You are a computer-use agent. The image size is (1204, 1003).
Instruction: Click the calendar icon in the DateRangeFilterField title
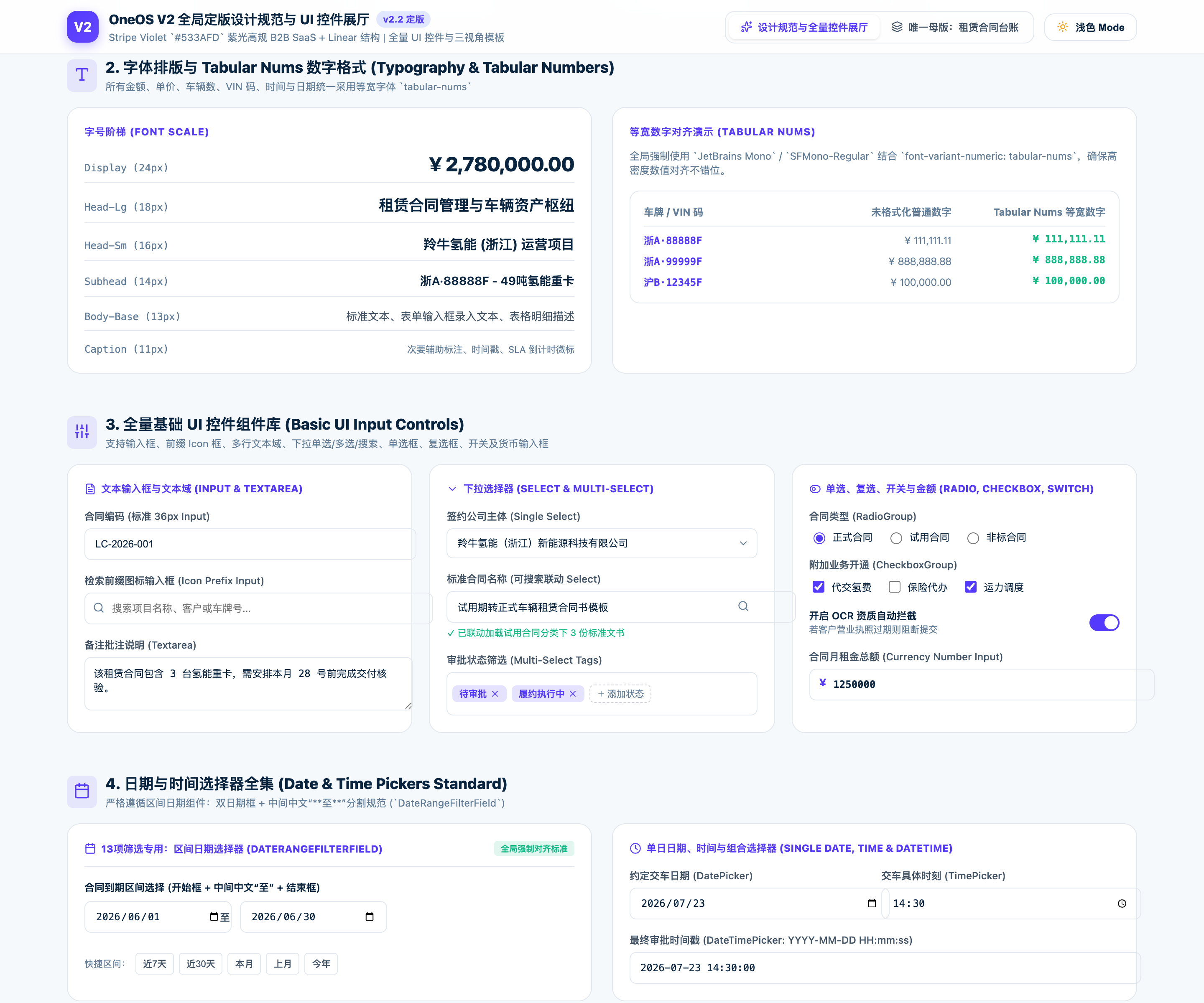pos(90,848)
